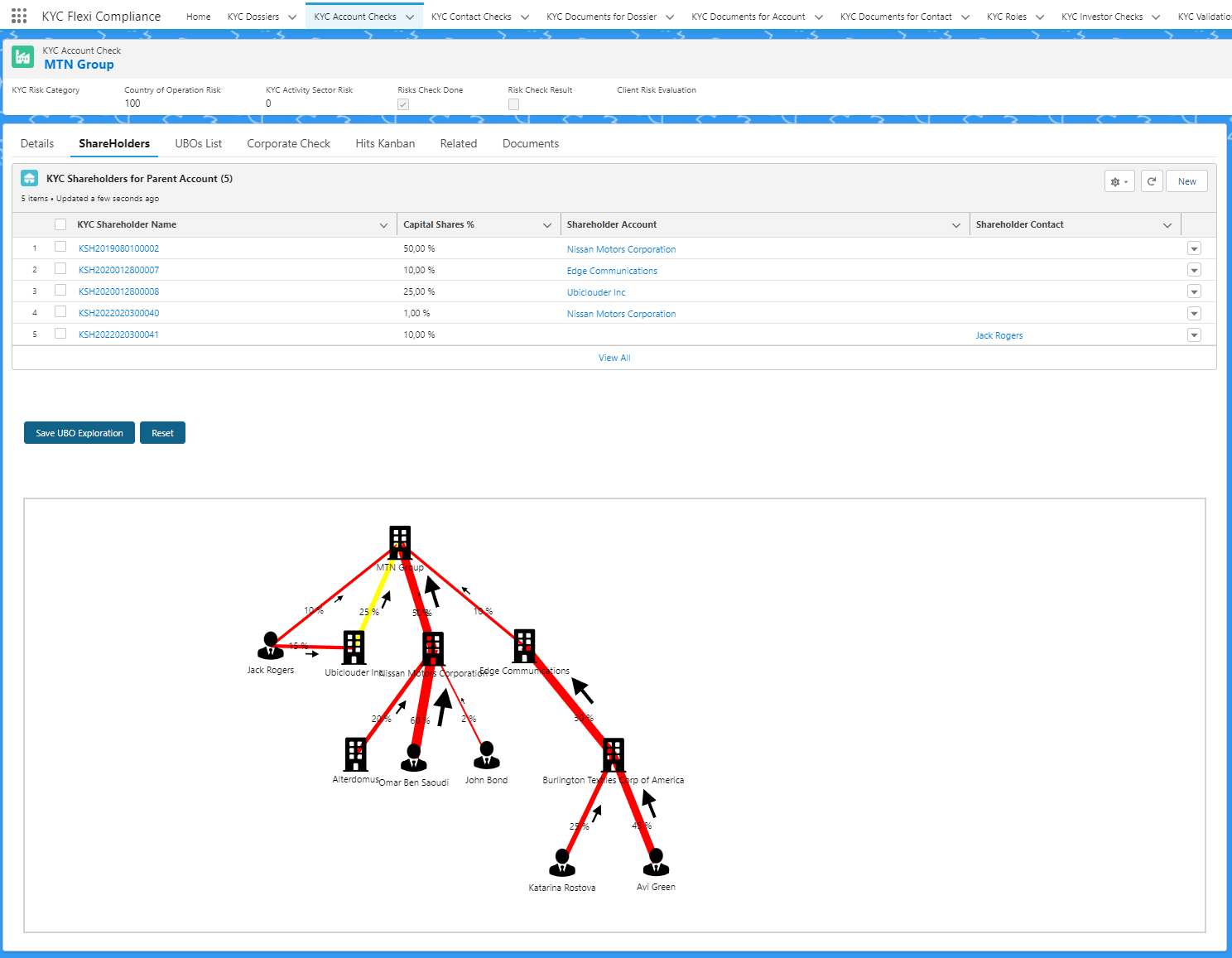The width and height of the screenshot is (1232, 958).
Task: Open the Ubiclouder Inc account link
Action: tap(596, 292)
